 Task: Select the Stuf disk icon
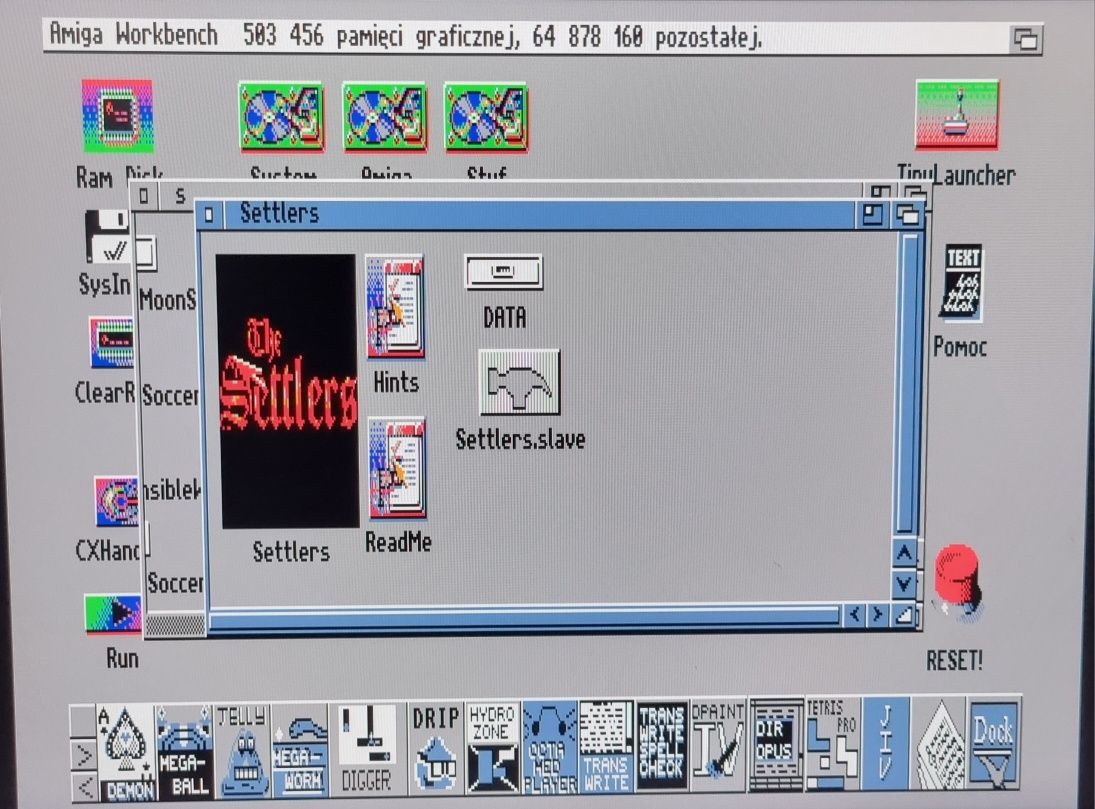(x=486, y=117)
